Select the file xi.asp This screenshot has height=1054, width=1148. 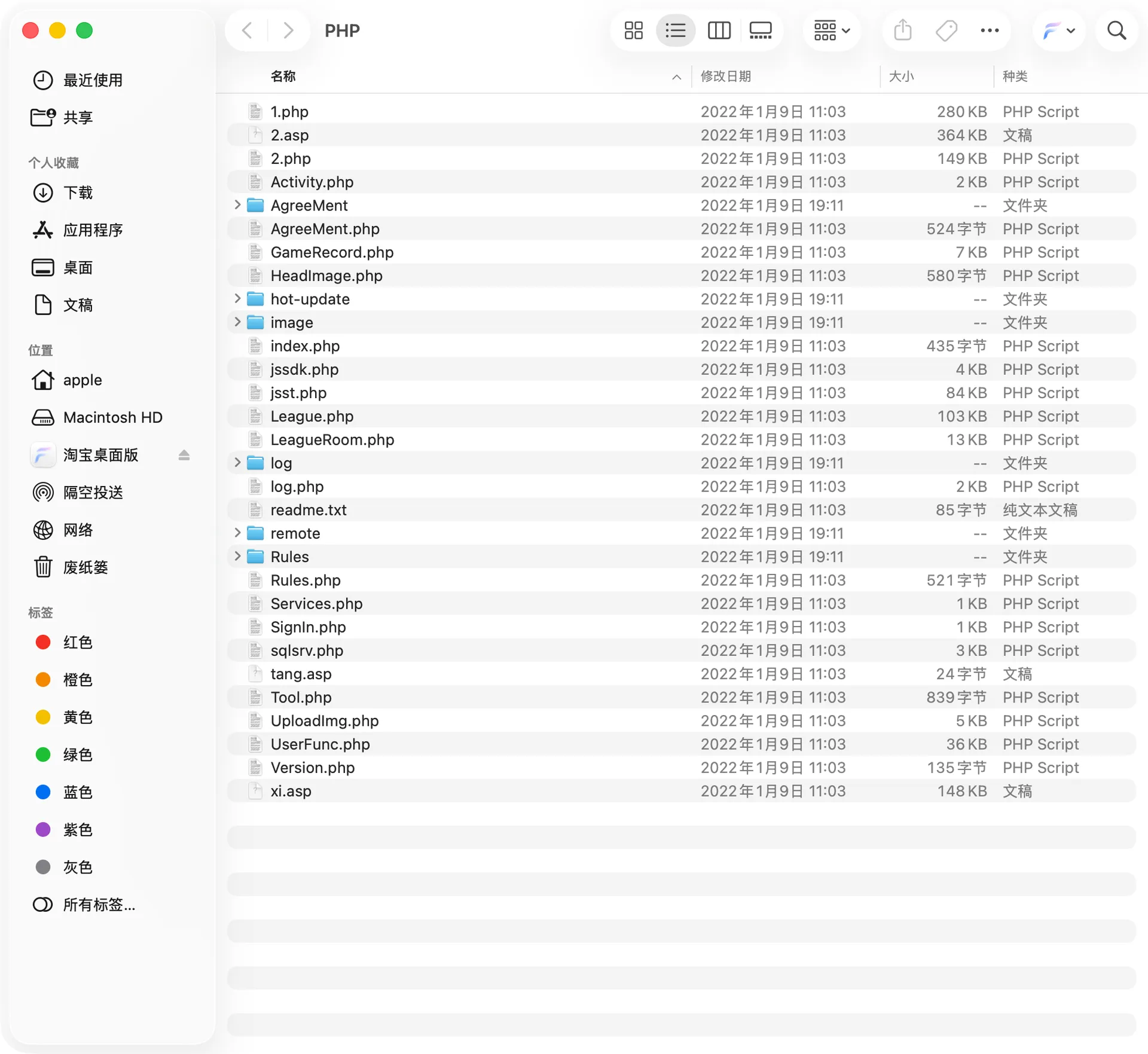(x=681, y=791)
